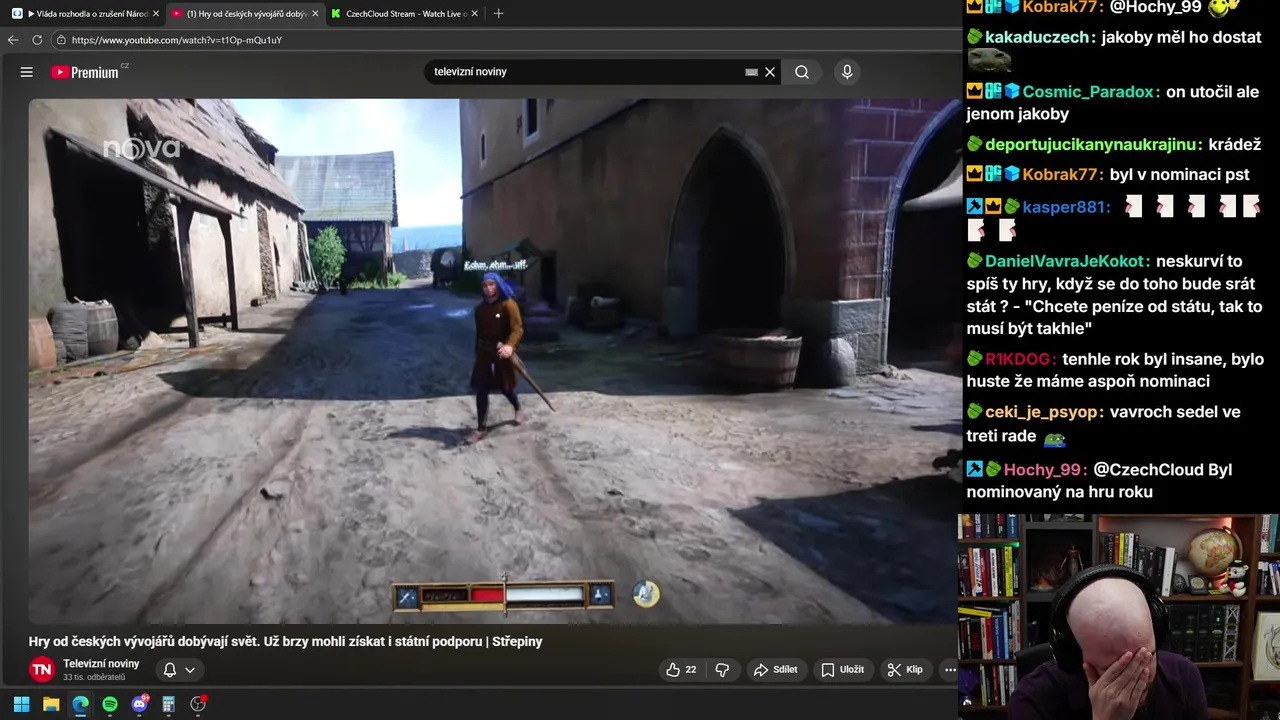Click username Hochy_99 in bottom chat message
Image resolution: width=1280 pixels, height=720 pixels.
[1042, 470]
